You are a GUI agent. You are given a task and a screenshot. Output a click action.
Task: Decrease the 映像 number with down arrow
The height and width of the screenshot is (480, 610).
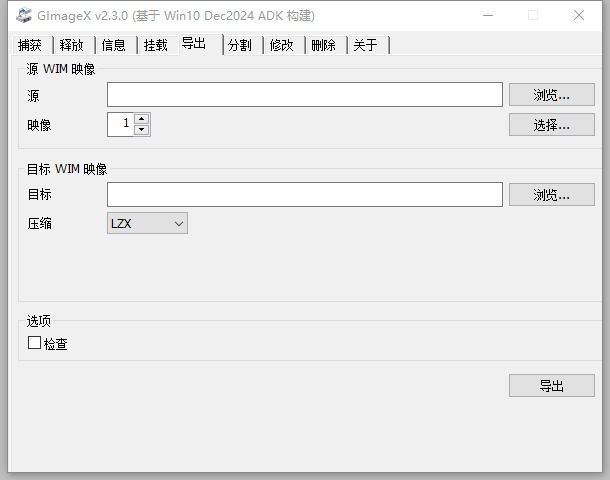click(x=141, y=129)
